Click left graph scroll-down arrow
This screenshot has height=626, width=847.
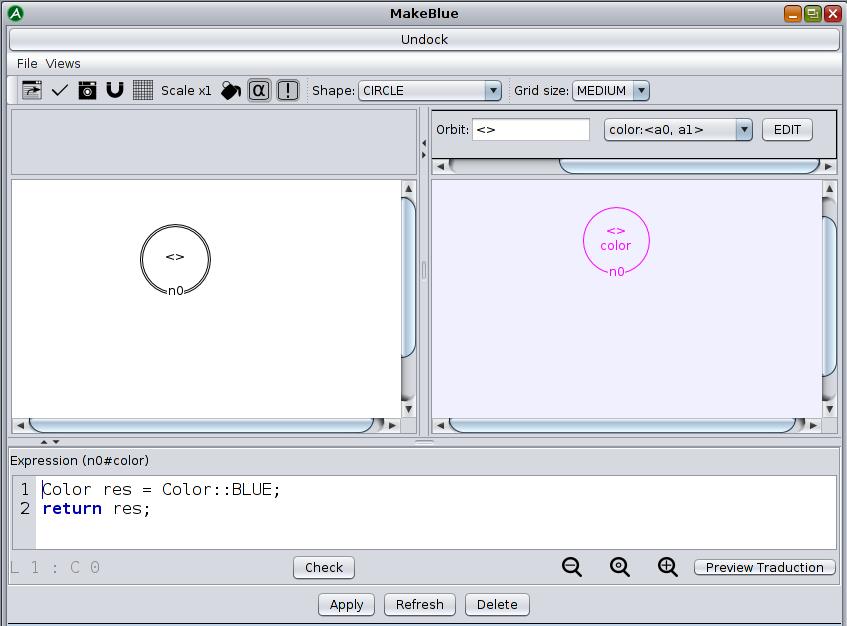pos(408,409)
